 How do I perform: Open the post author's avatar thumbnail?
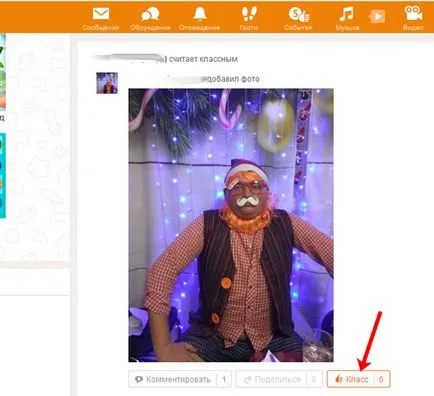[107, 83]
